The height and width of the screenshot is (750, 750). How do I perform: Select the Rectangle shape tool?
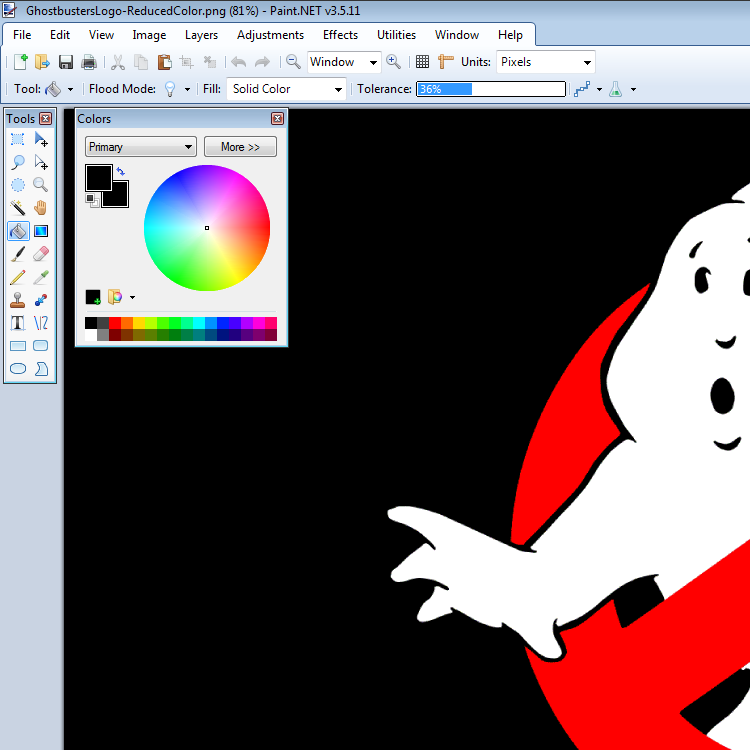coord(18,346)
